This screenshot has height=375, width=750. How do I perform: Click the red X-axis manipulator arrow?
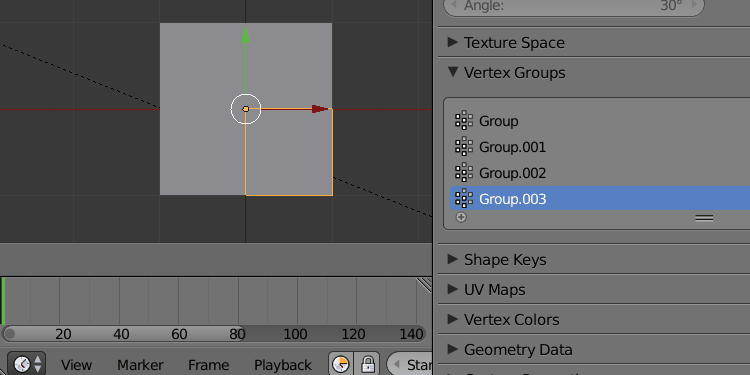click(320, 109)
